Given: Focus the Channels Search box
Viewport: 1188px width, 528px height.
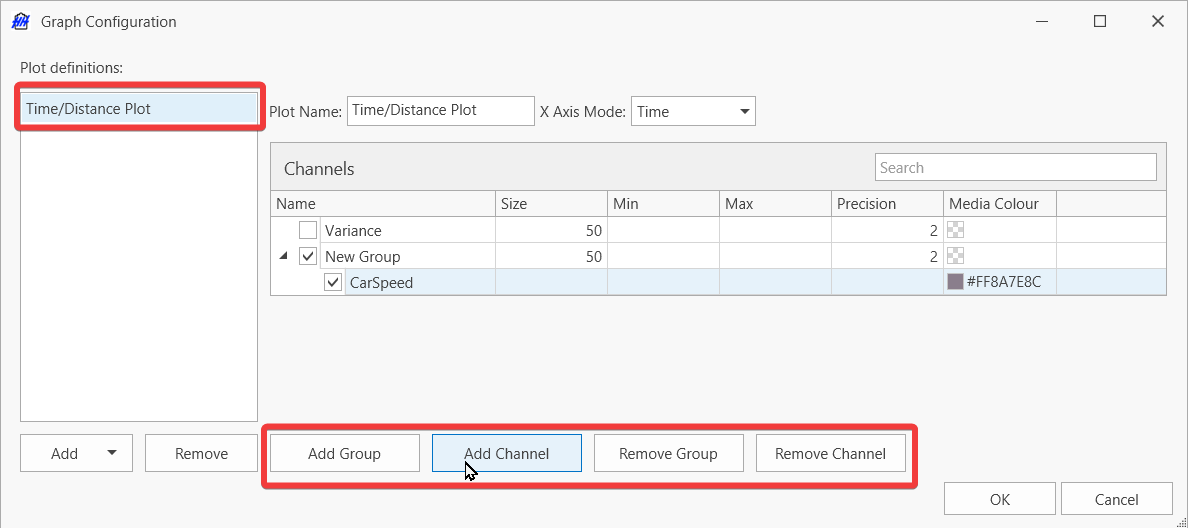Looking at the screenshot, I should pos(1015,168).
